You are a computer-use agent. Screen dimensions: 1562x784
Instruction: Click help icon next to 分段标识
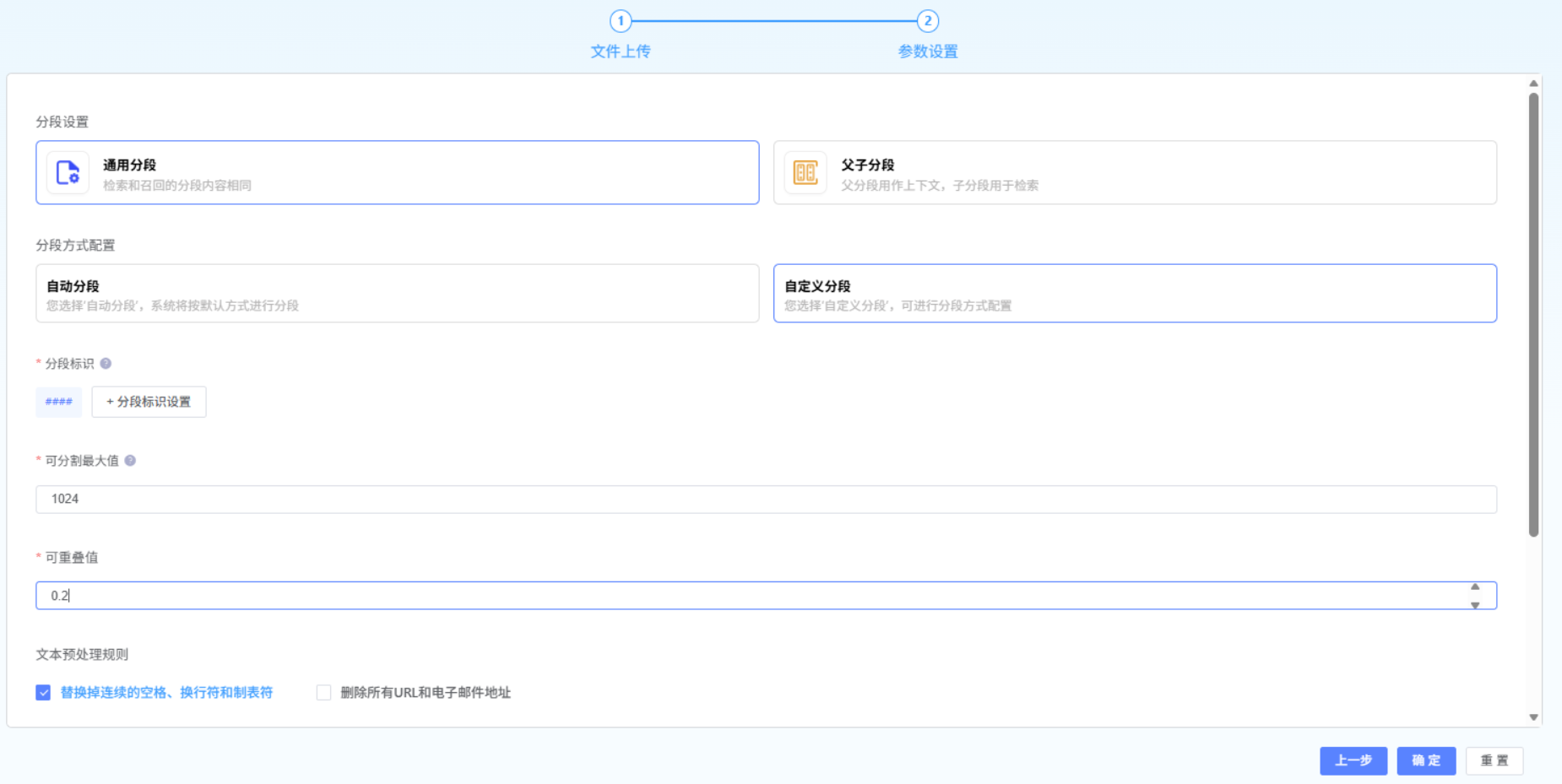pyautogui.click(x=106, y=364)
